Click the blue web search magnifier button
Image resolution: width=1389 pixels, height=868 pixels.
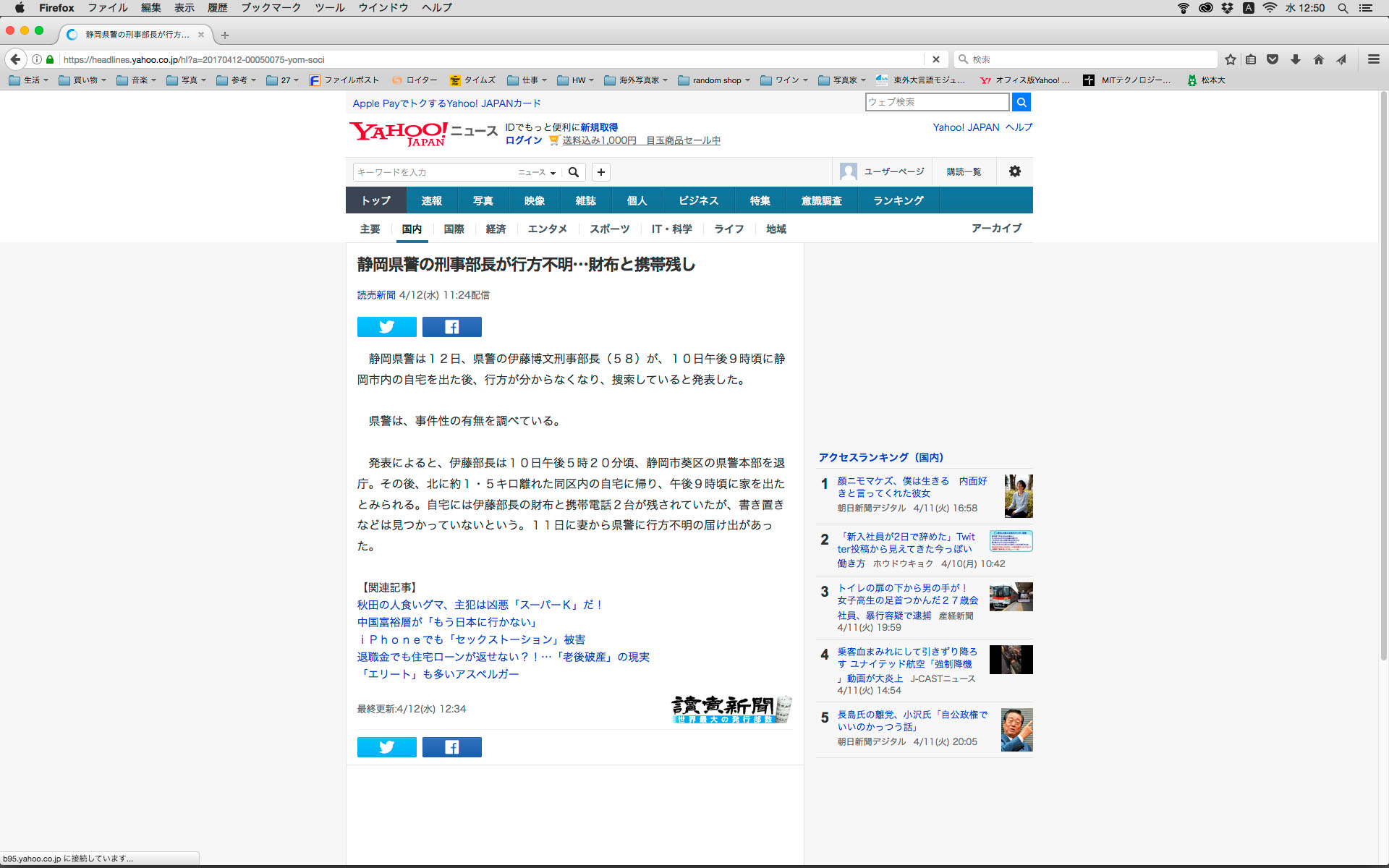pos(1021,102)
